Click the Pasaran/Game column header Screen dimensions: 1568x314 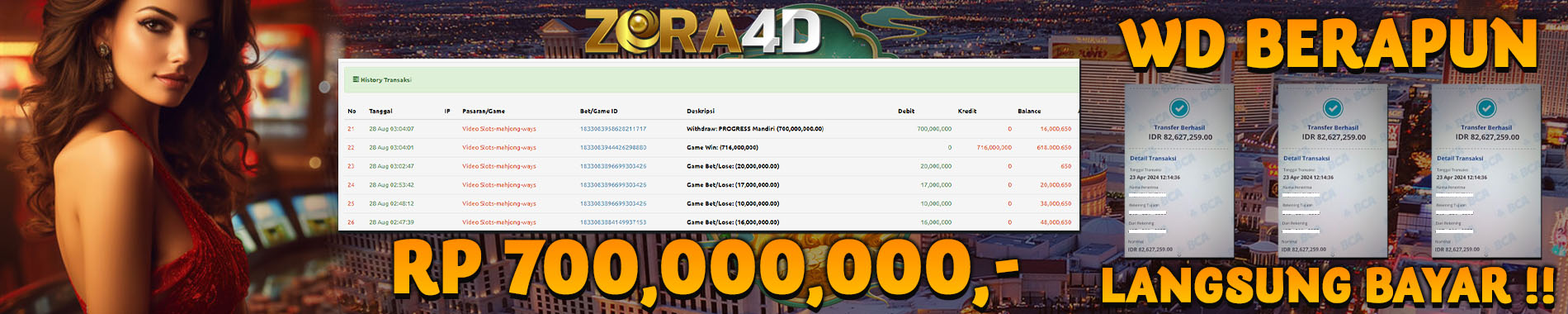484,111
